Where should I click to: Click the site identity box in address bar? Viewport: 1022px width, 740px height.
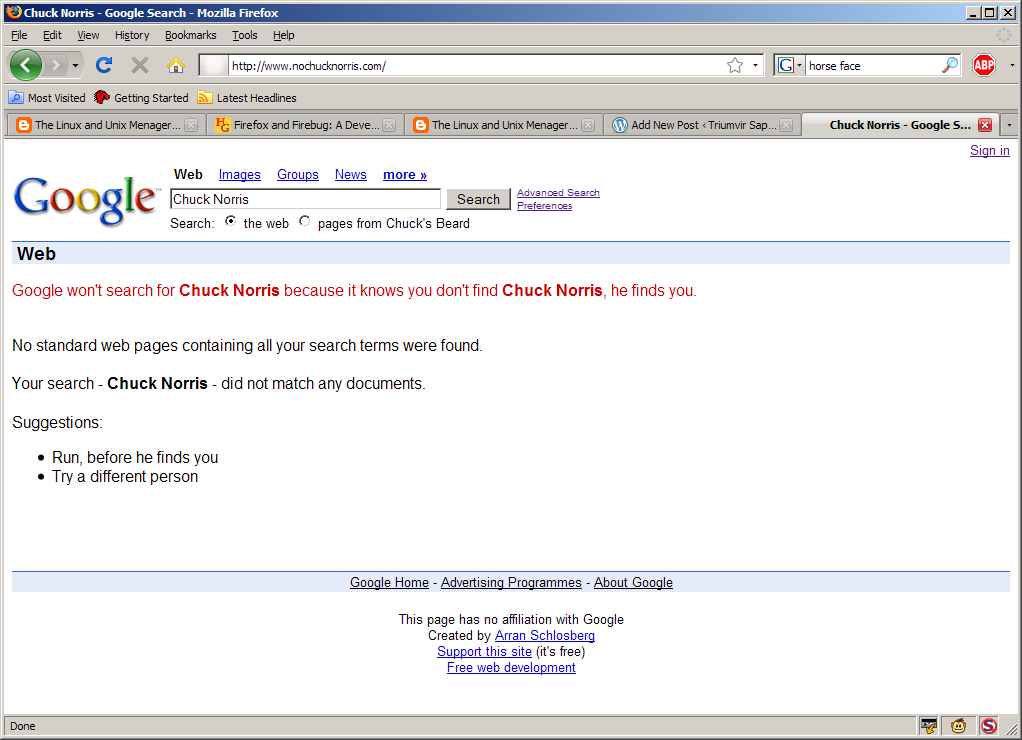(x=213, y=65)
